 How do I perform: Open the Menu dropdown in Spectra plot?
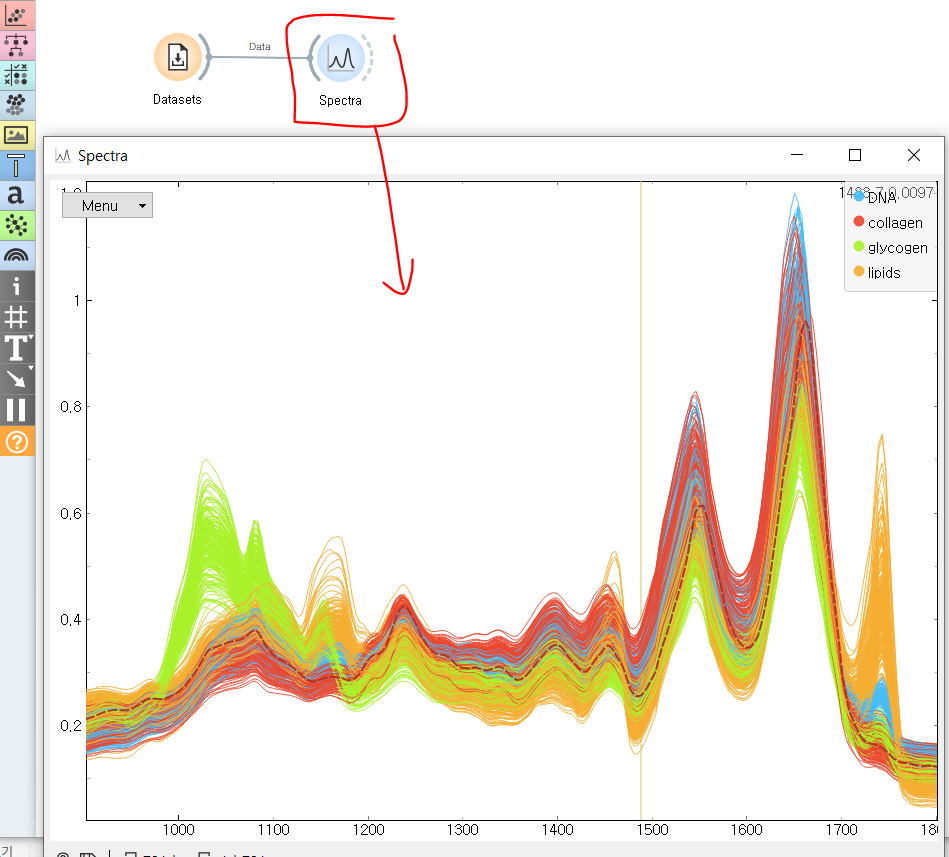click(x=107, y=206)
